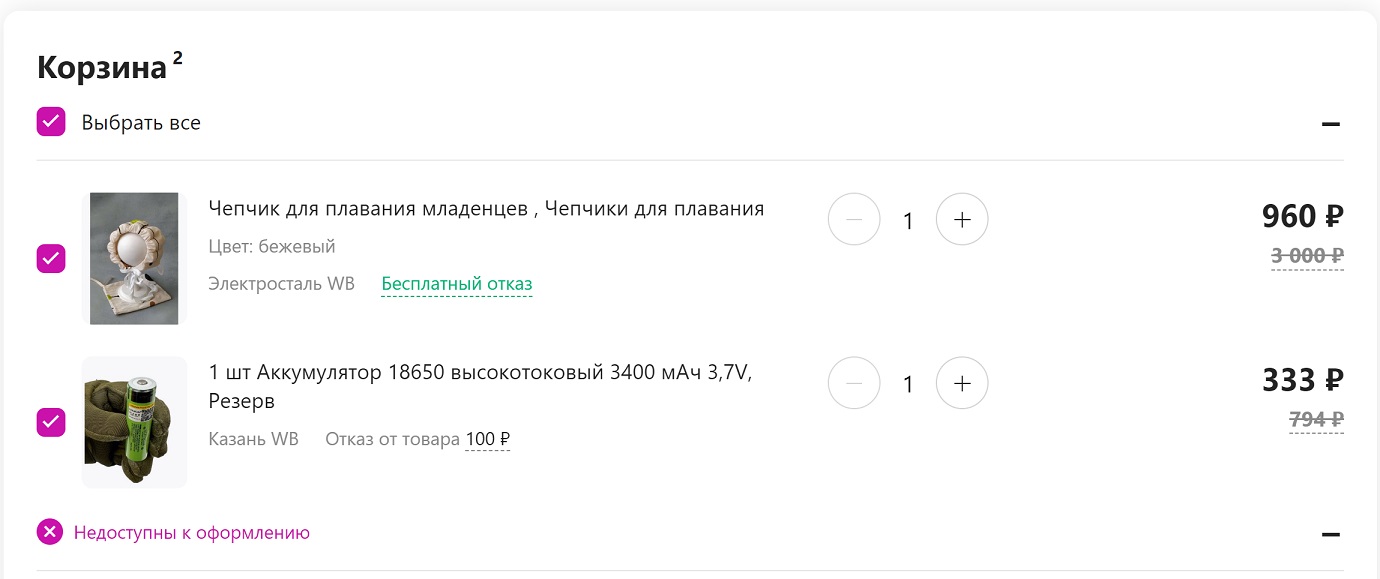The image size is (1380, 579).
Task: Click the crossed-out 3 000 ₽ price
Action: (x=1307, y=256)
